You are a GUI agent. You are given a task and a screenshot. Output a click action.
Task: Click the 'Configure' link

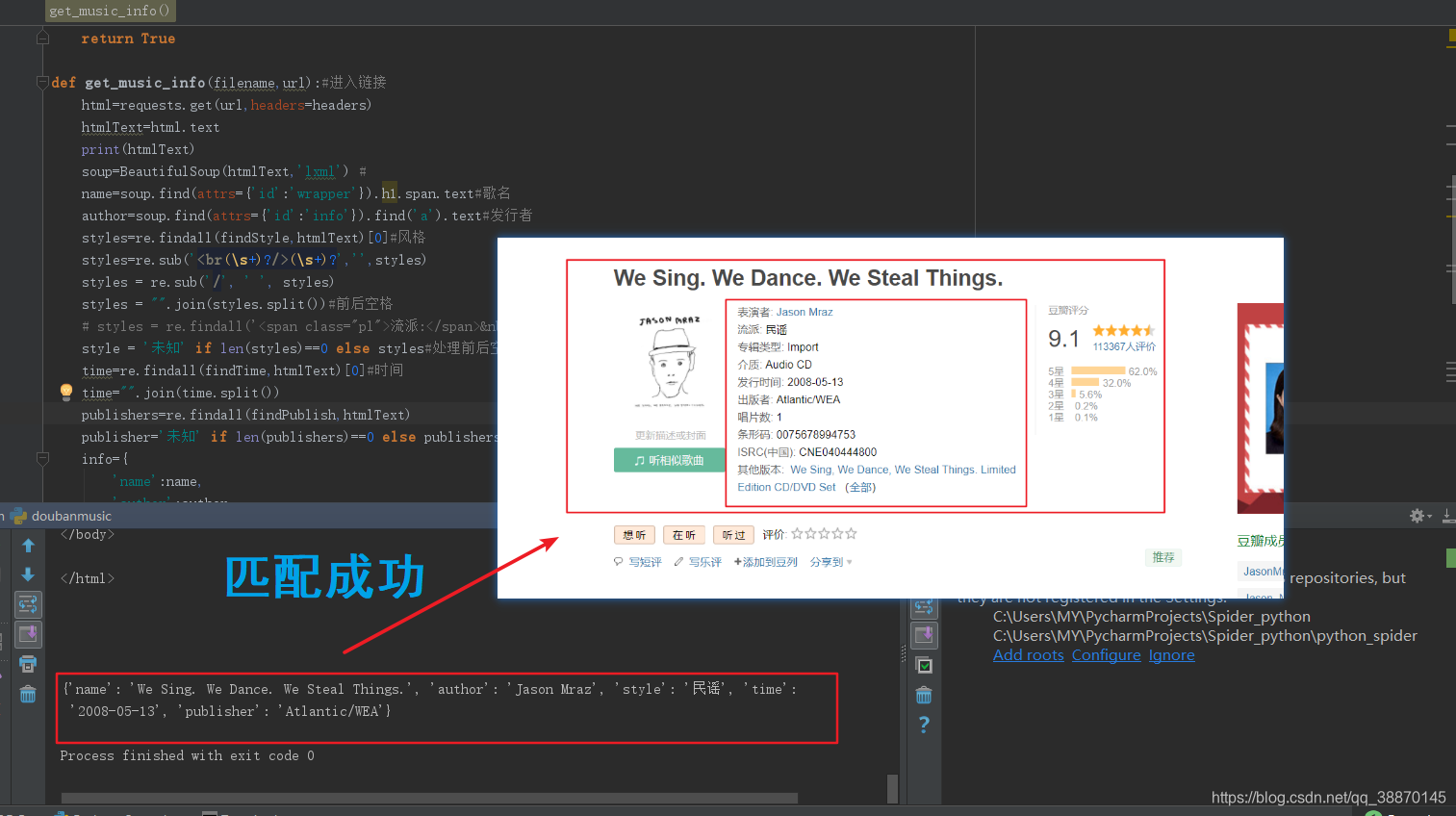(x=1107, y=655)
